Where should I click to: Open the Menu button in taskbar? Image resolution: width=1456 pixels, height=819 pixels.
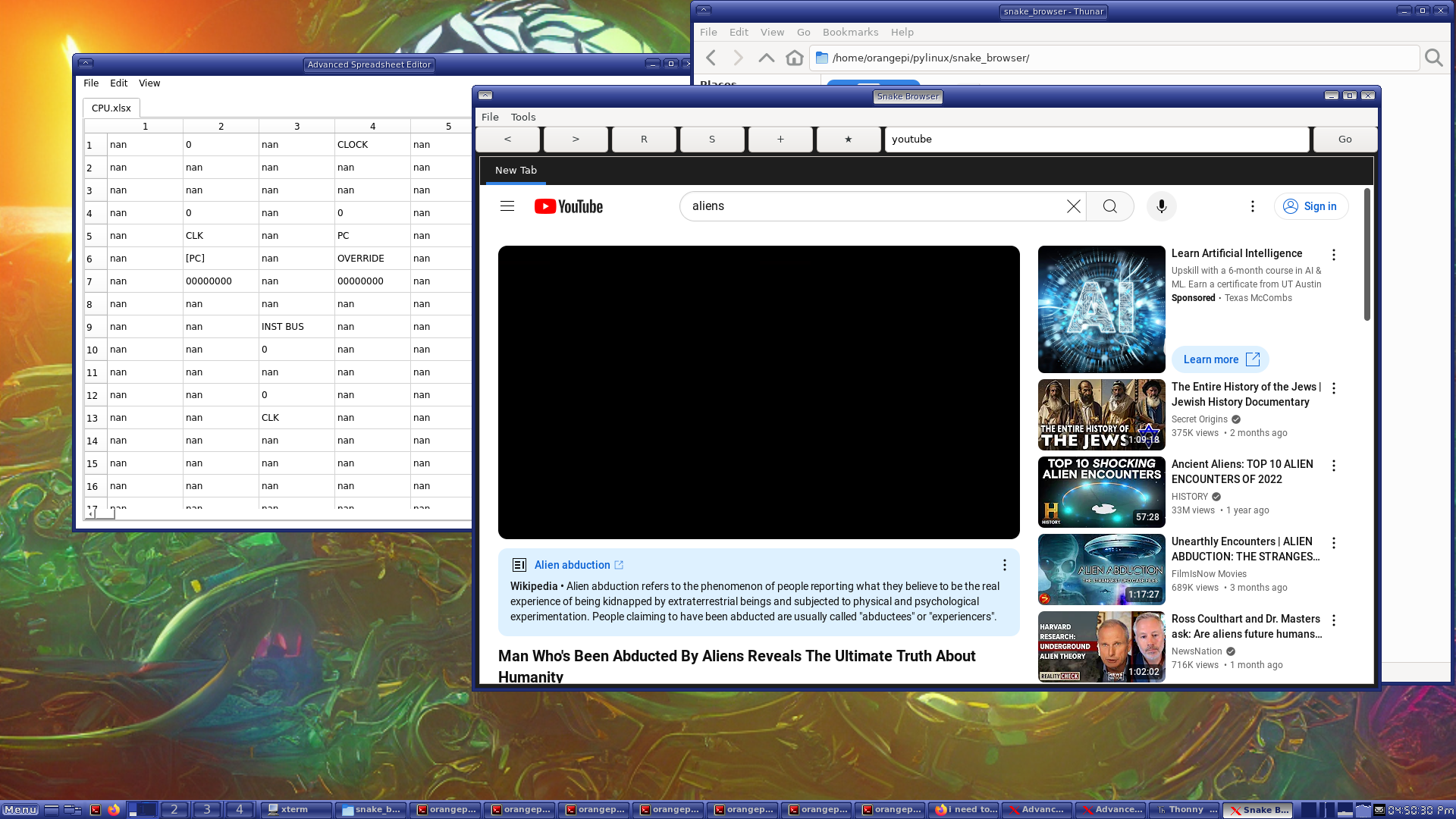pyautogui.click(x=20, y=810)
